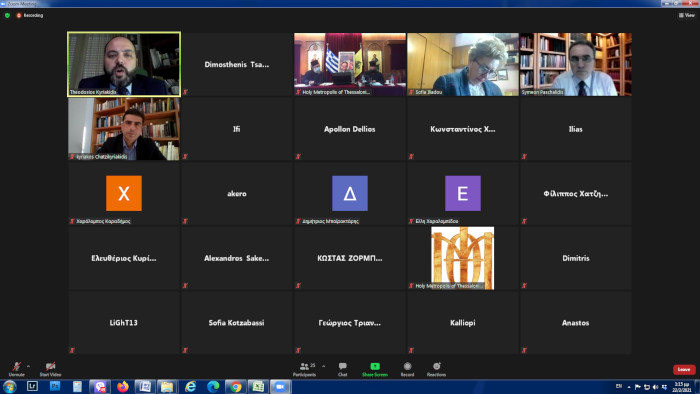Click the green encryption shield icon
The image size is (700, 394).
tap(7, 15)
